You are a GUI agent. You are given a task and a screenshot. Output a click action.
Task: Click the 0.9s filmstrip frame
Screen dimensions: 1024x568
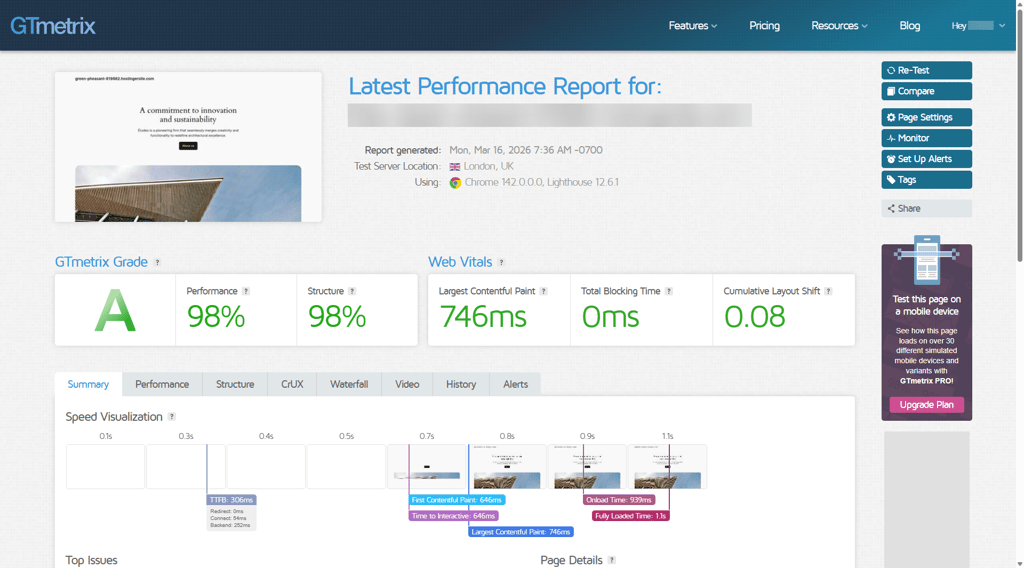tap(587, 467)
